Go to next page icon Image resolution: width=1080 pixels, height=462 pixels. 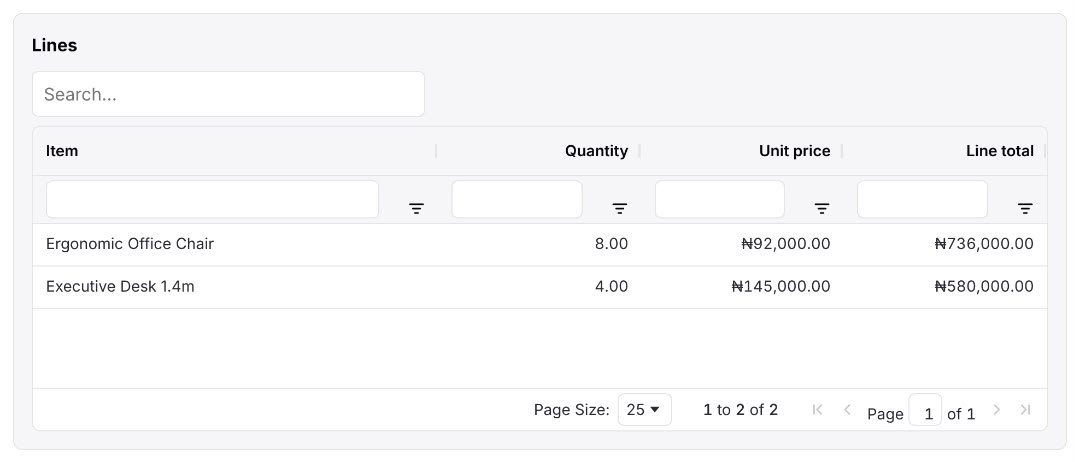996,410
